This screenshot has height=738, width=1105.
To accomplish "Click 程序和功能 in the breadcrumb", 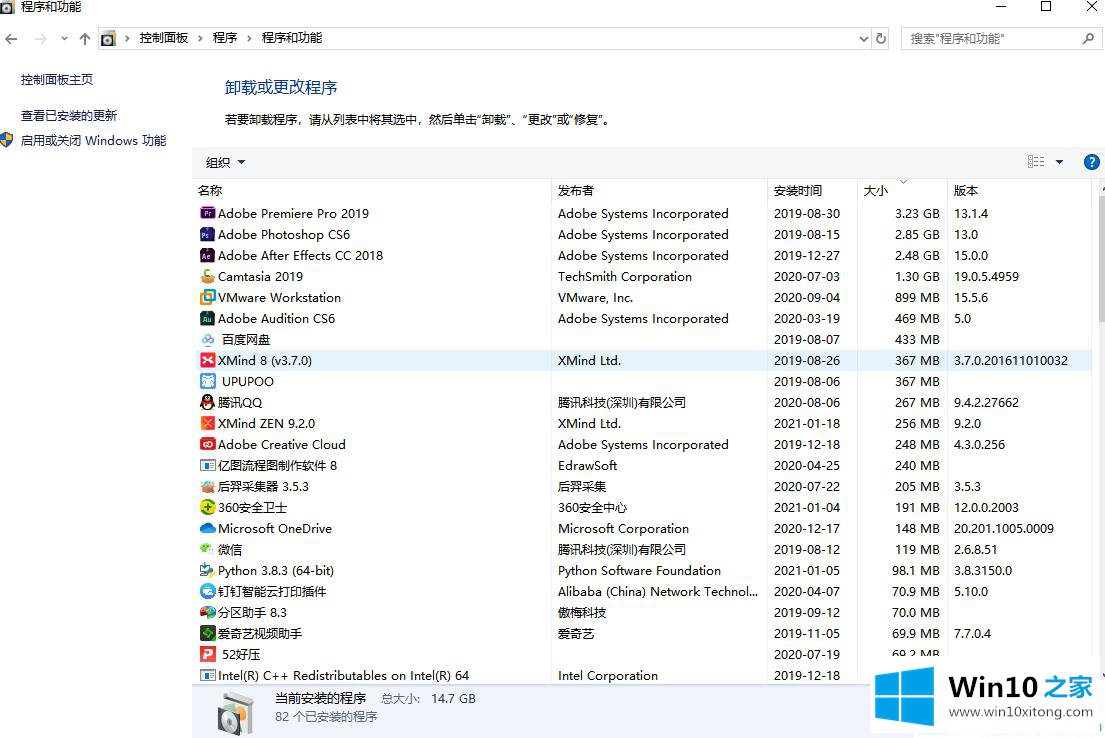I will (292, 38).
